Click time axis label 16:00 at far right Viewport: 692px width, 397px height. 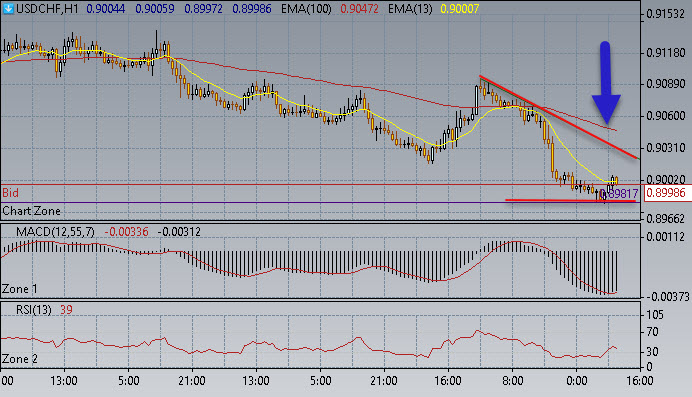pos(639,381)
